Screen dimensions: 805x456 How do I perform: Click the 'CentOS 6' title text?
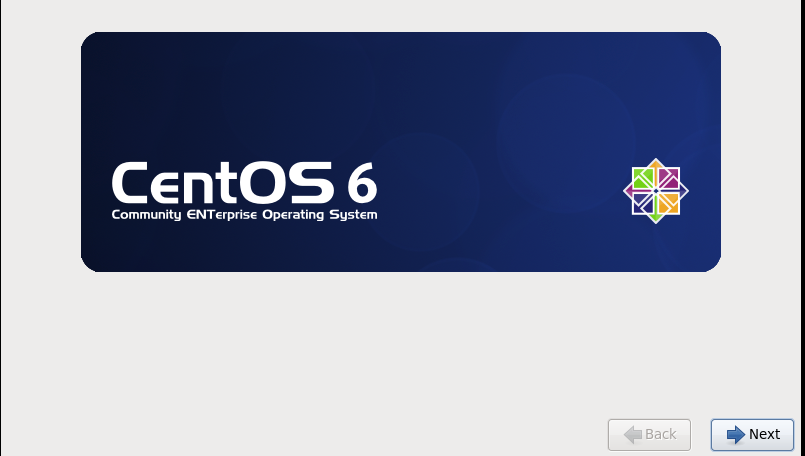pyautogui.click(x=244, y=182)
